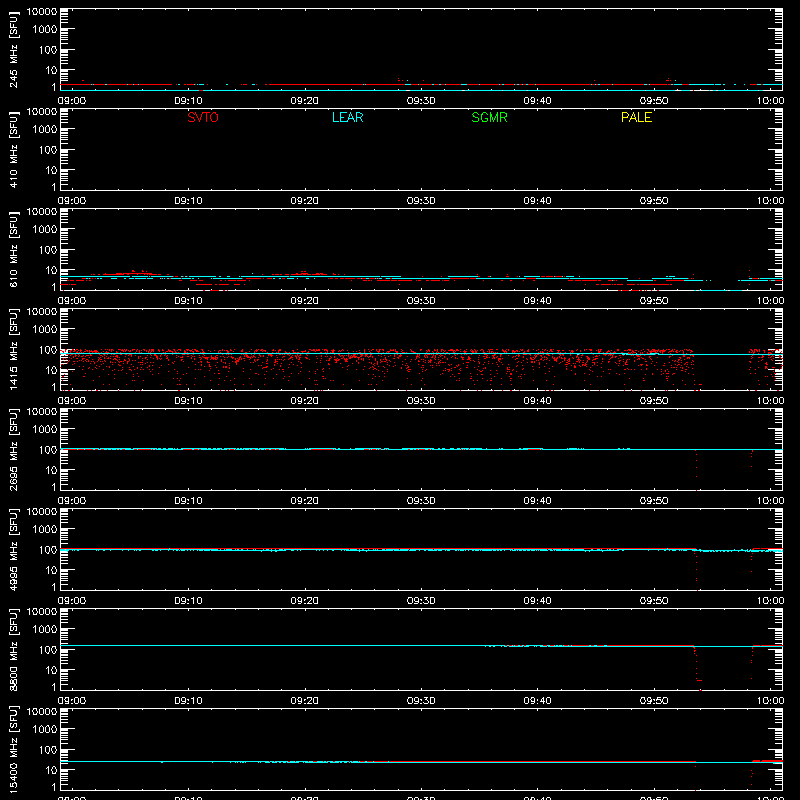The image size is (800, 800).
Task: Click 09:10 time label under 610 MHz plot
Action: click(188, 301)
